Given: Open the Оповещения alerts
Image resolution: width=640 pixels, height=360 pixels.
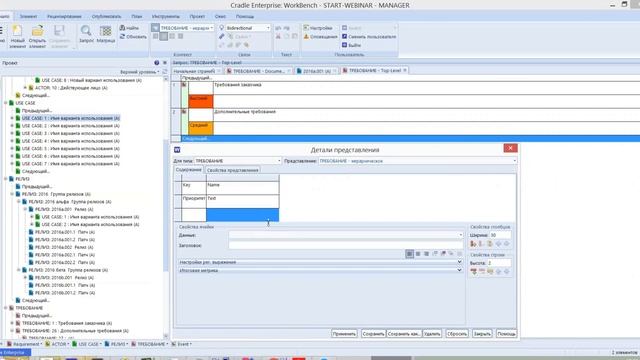Looking at the screenshot, I should [320, 37].
